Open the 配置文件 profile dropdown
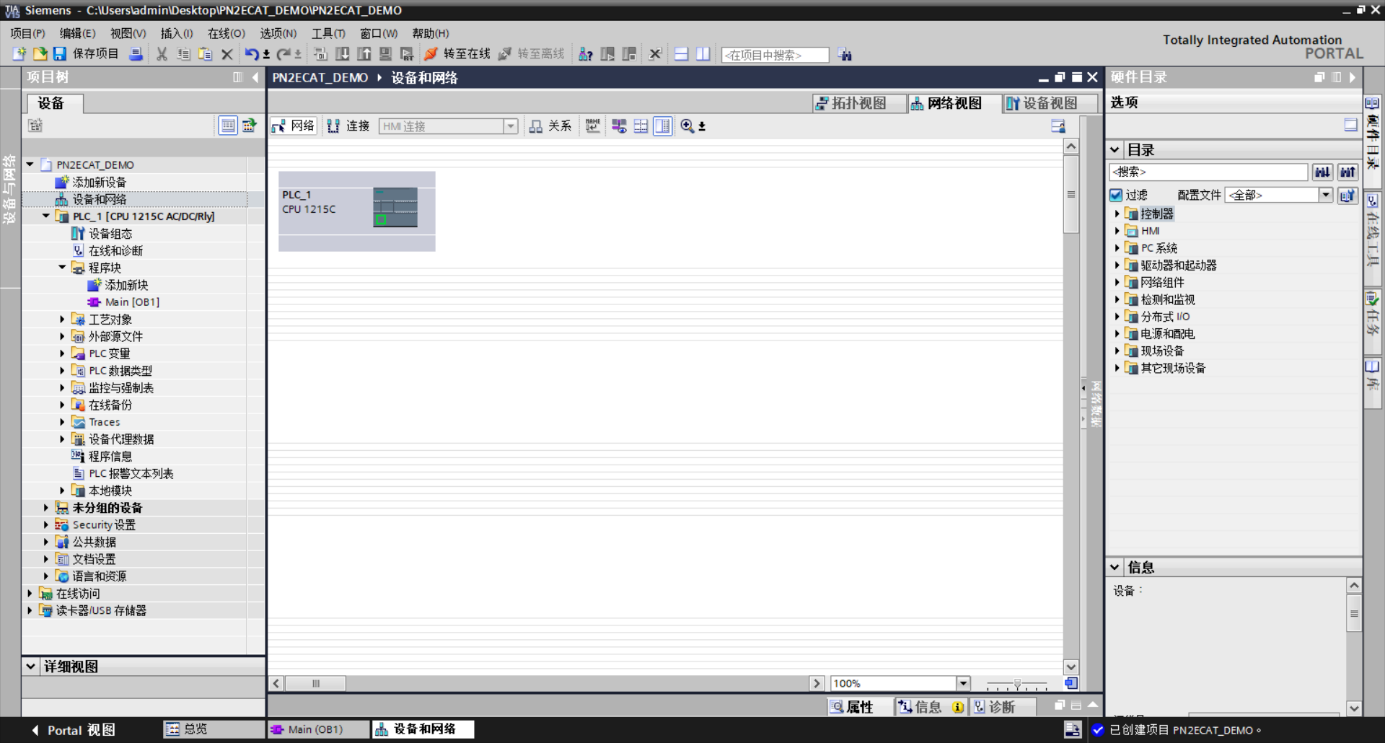The height and width of the screenshot is (743, 1385). click(x=1279, y=195)
